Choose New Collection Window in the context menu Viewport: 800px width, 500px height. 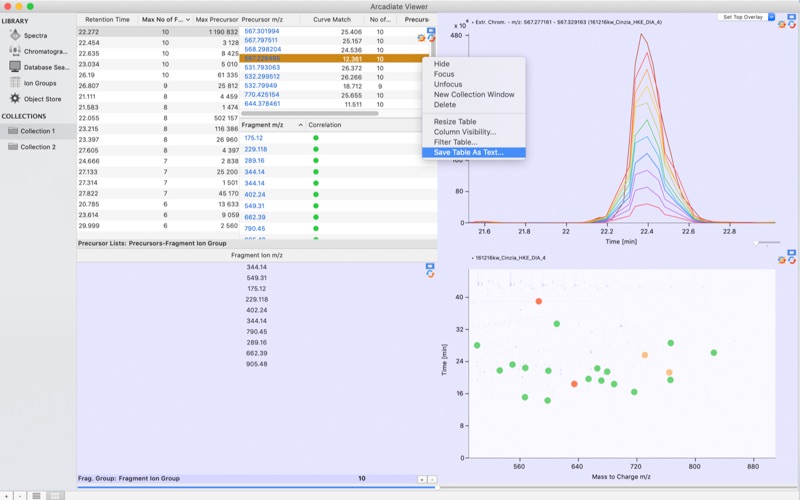point(474,94)
